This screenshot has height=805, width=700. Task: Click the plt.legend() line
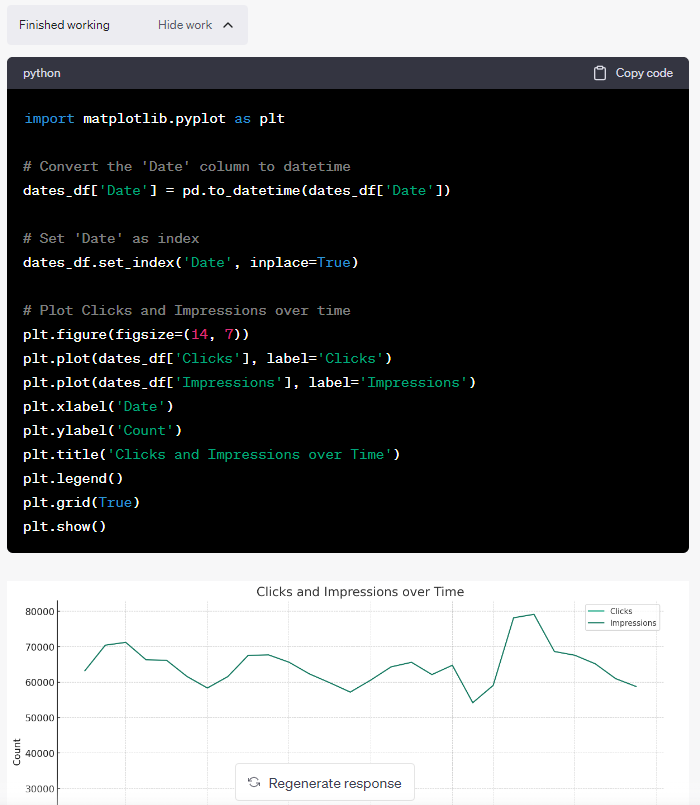(73, 478)
